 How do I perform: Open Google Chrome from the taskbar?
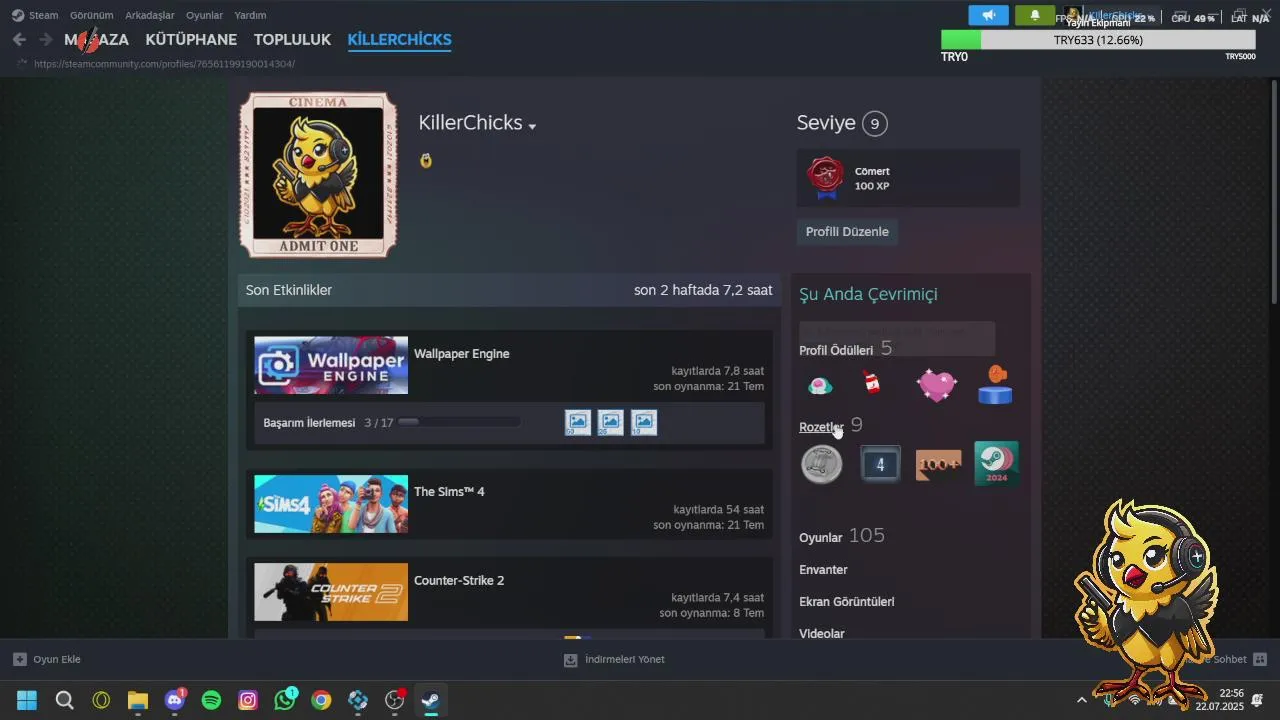[321, 700]
